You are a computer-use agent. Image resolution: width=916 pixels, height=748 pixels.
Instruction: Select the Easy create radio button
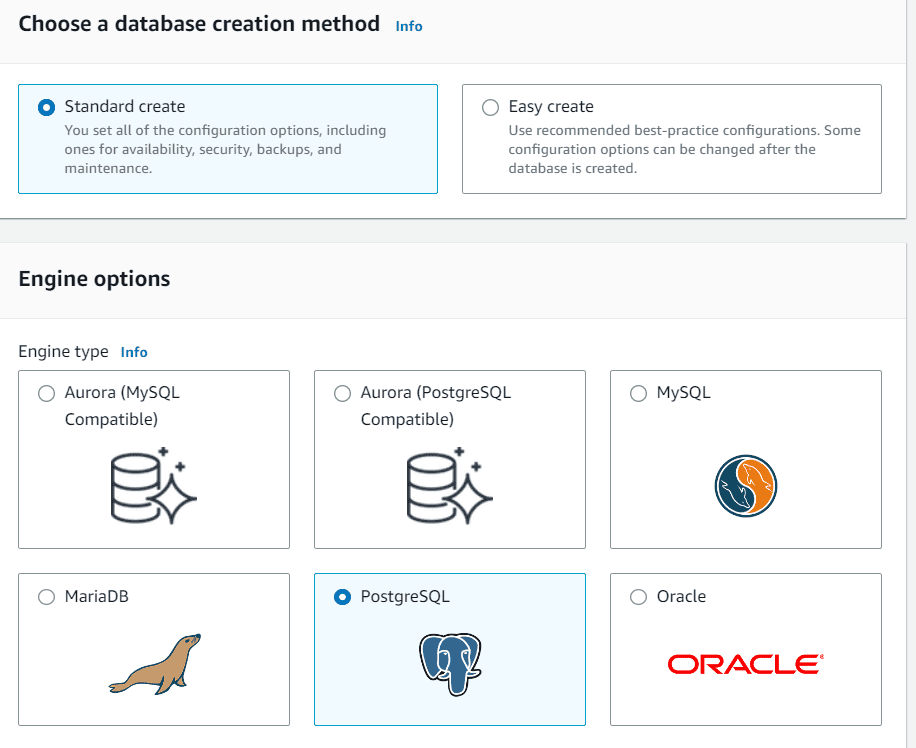[490, 108]
